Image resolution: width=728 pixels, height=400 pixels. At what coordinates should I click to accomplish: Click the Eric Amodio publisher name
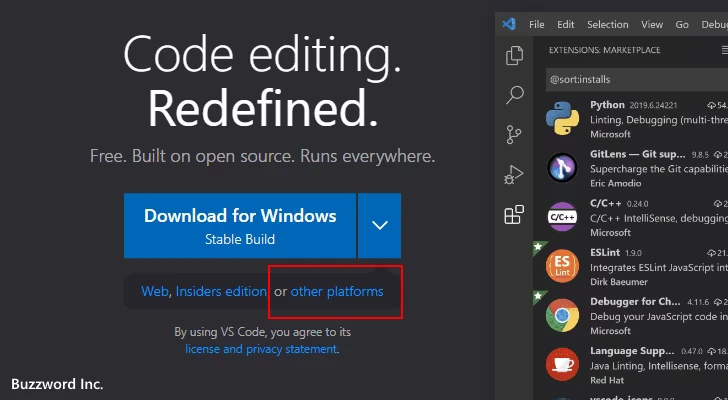pyautogui.click(x=616, y=183)
